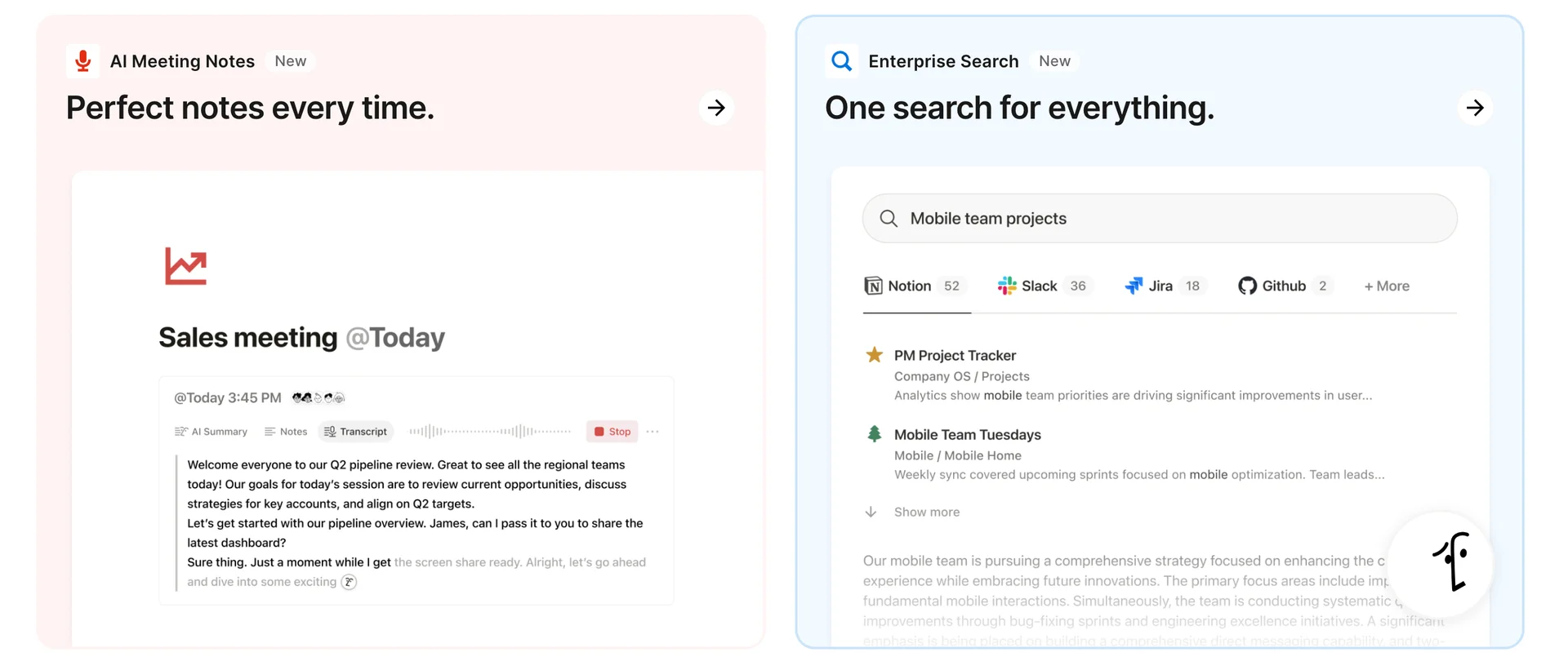
Task: Expand results with Show more
Action: click(x=926, y=512)
